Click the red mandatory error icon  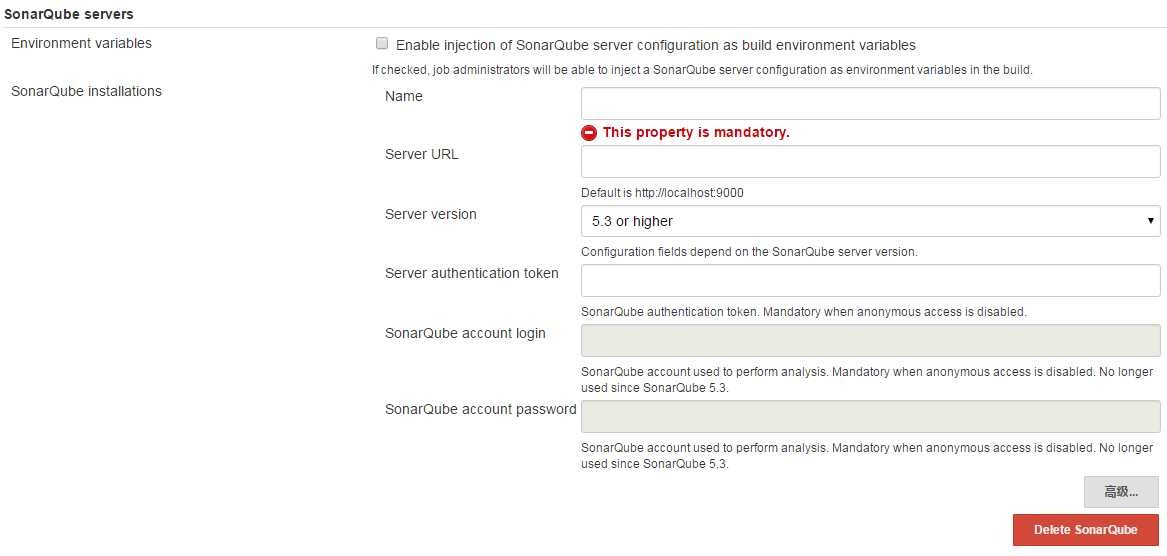(x=589, y=132)
